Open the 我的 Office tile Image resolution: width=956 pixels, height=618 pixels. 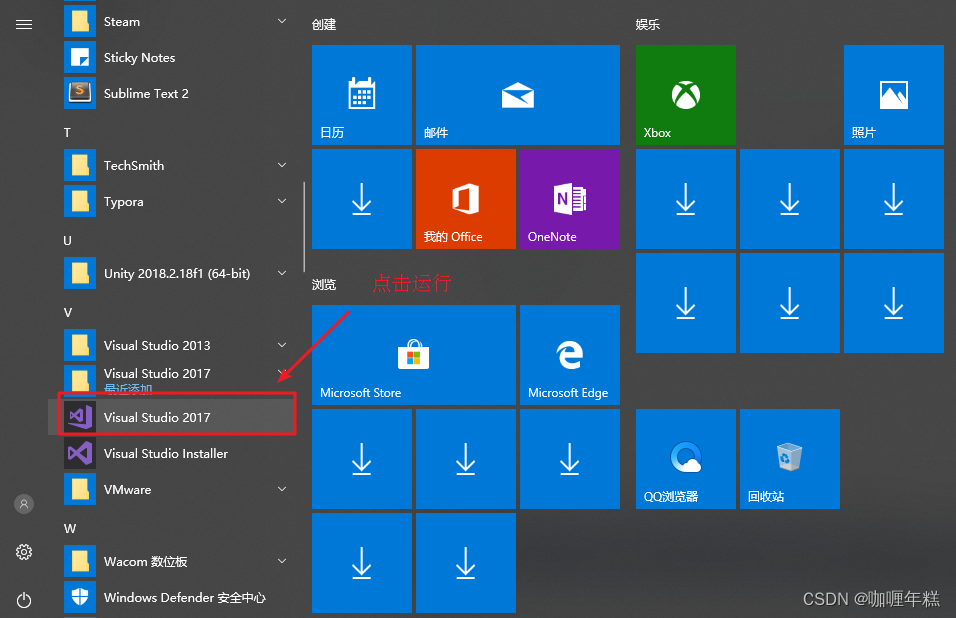[466, 199]
